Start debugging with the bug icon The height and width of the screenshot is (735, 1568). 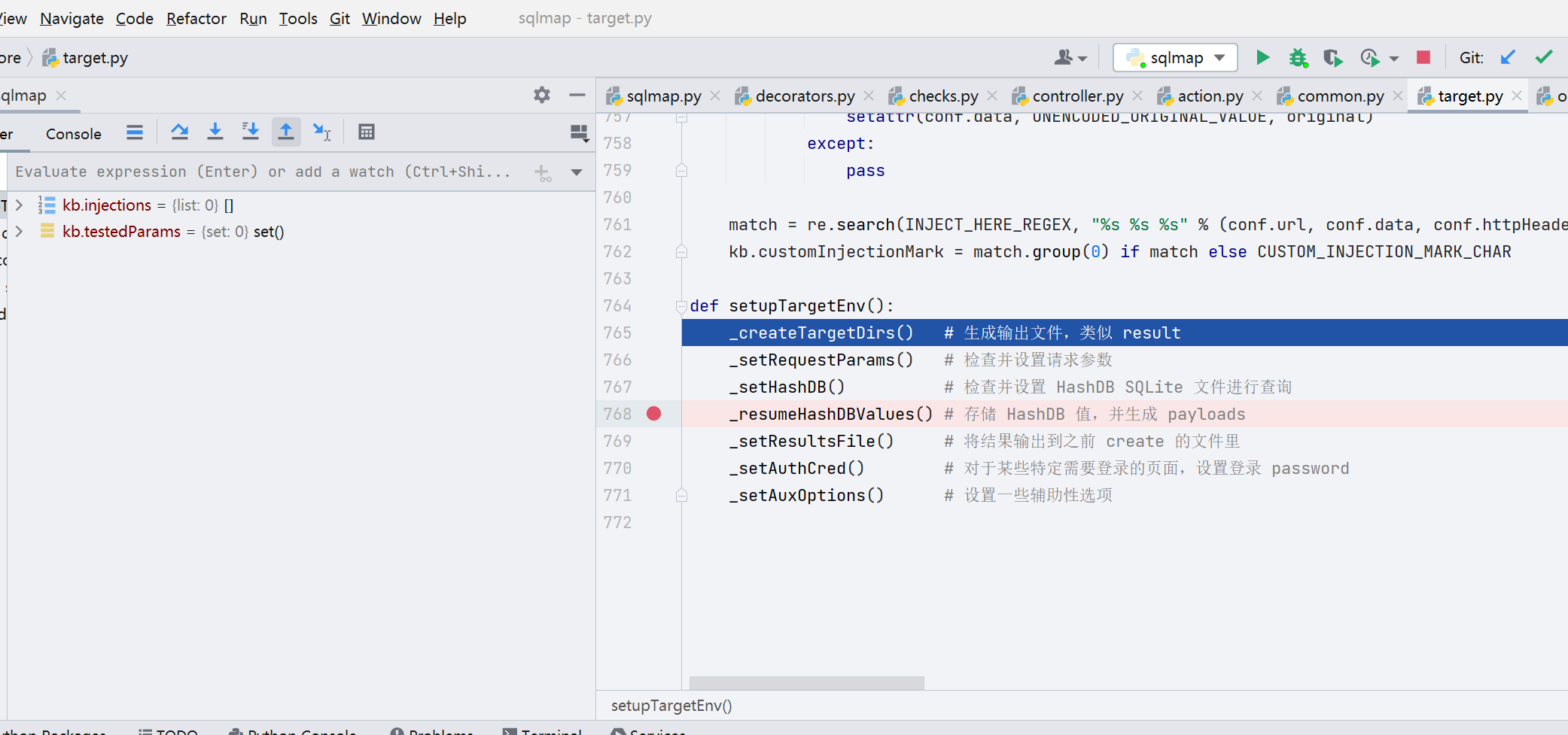click(x=1298, y=57)
